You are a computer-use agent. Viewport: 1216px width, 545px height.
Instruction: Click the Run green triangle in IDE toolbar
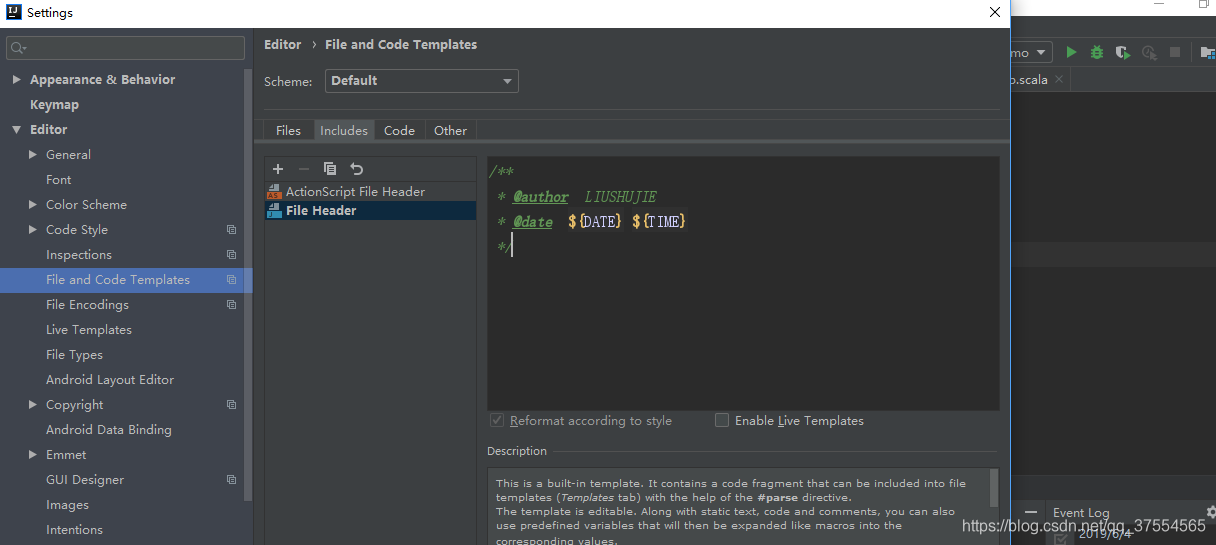[1071, 52]
